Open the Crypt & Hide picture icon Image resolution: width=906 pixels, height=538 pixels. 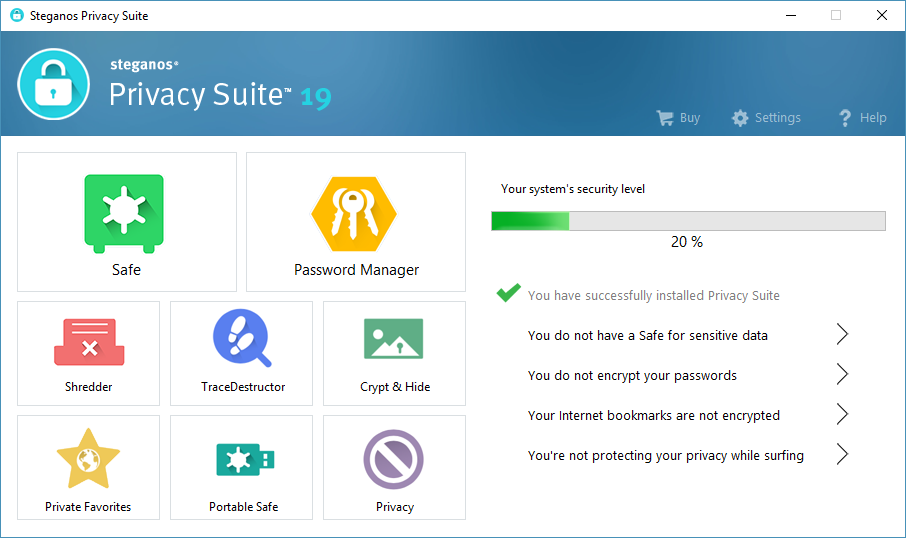tap(395, 340)
